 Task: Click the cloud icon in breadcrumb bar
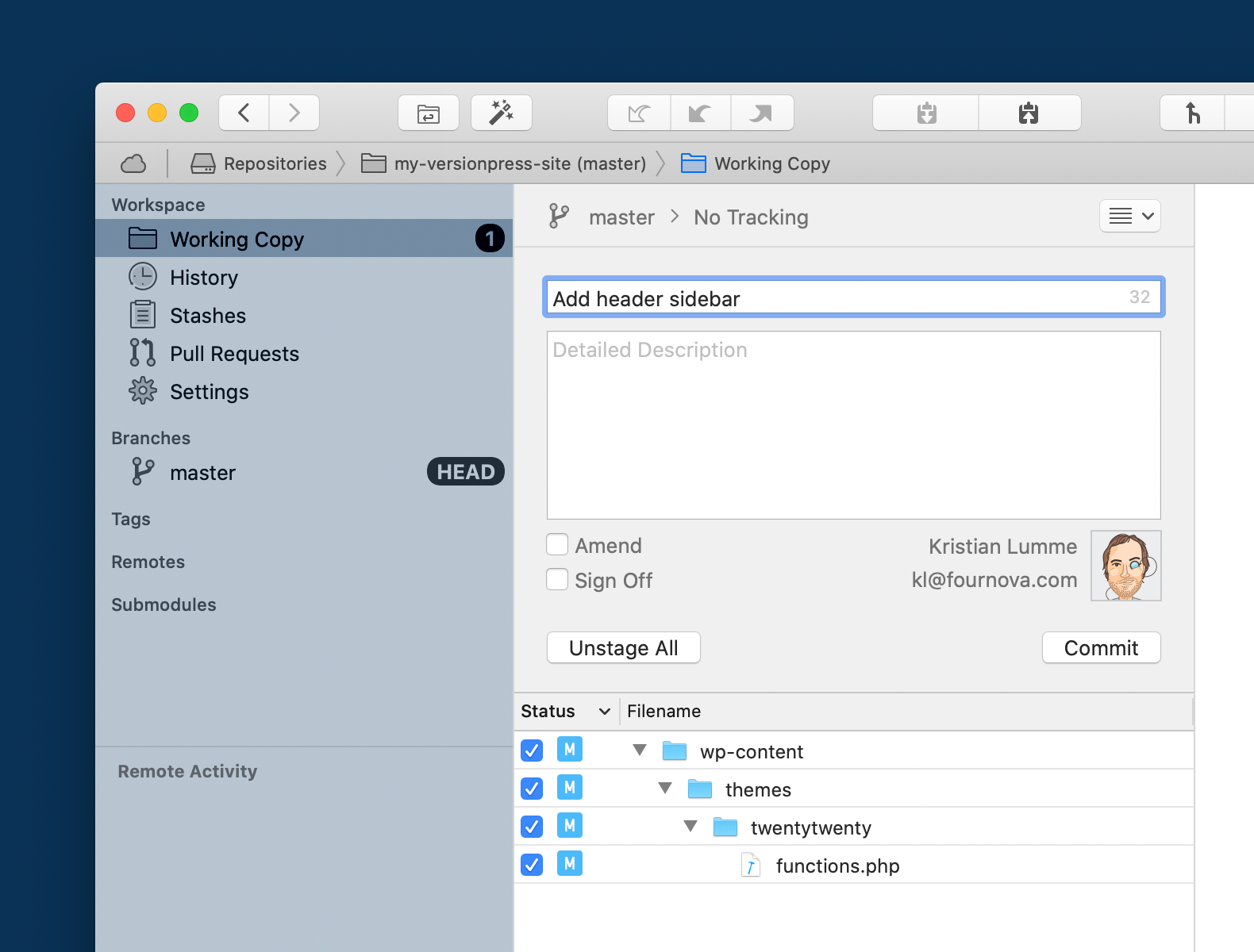[133, 163]
